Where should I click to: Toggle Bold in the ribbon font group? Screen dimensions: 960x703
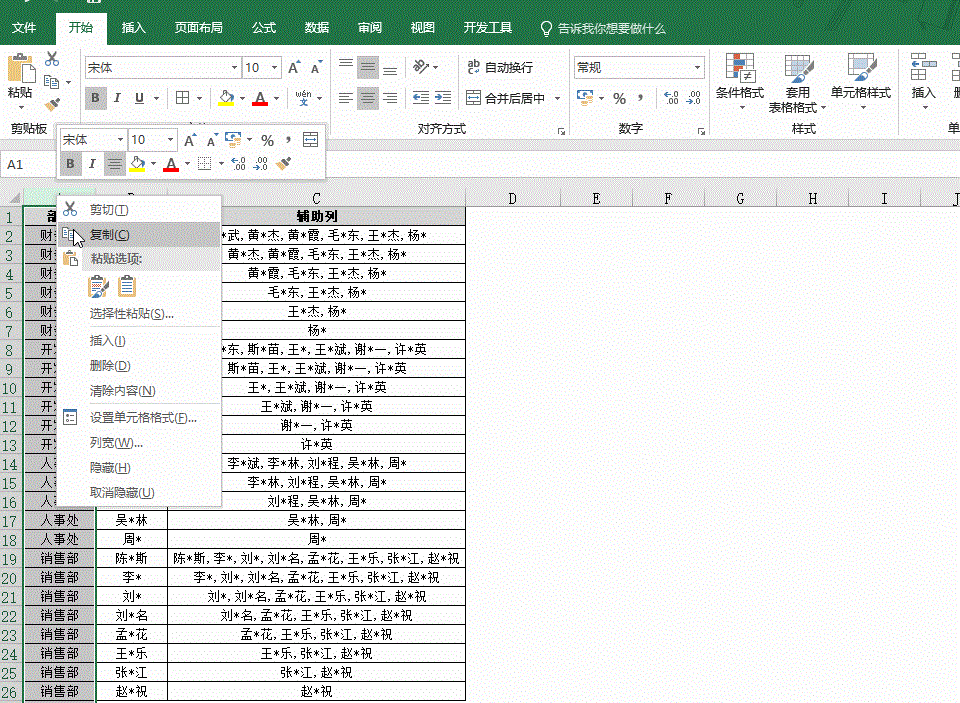tap(95, 98)
